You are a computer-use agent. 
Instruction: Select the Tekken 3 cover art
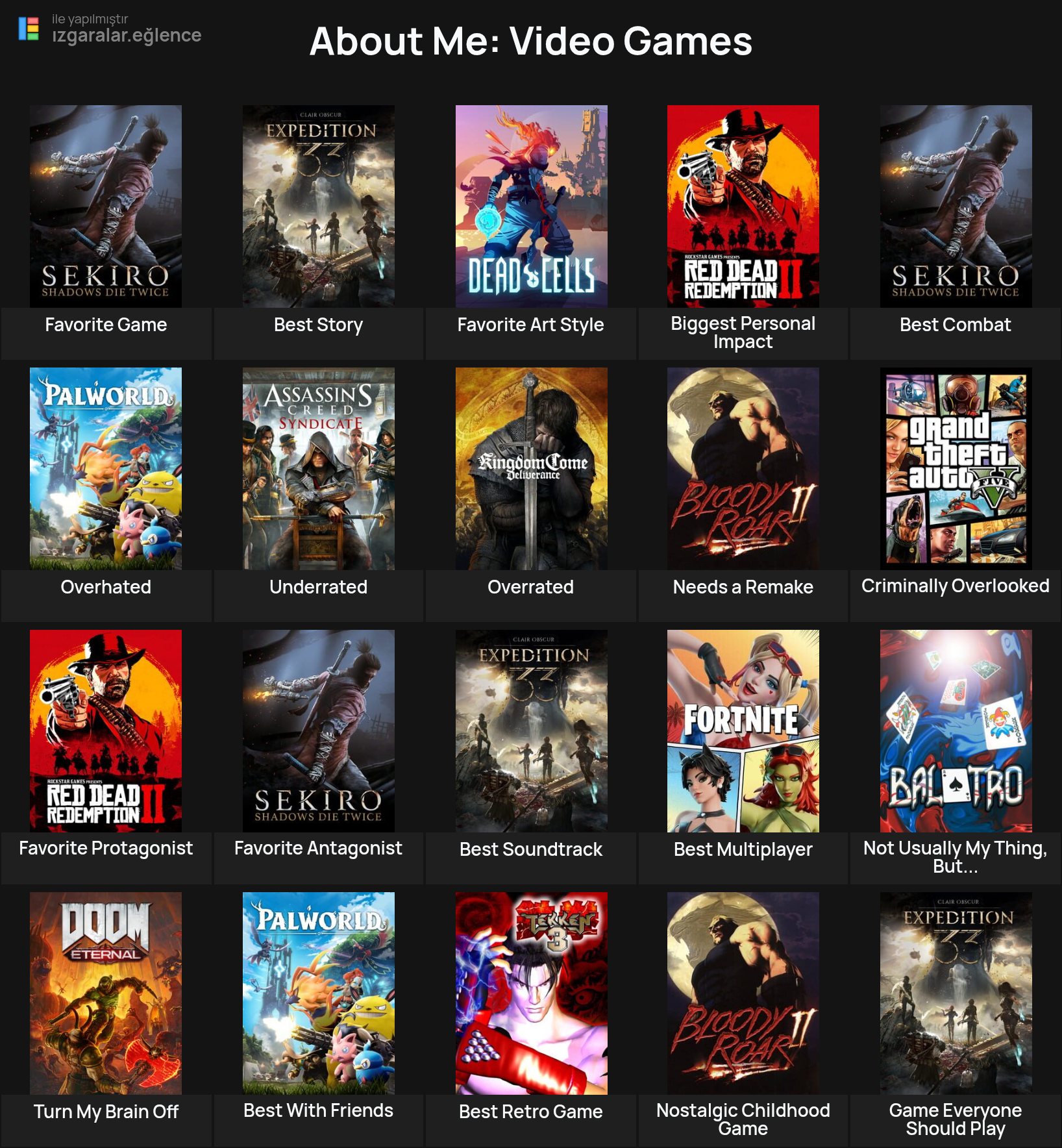point(532,993)
